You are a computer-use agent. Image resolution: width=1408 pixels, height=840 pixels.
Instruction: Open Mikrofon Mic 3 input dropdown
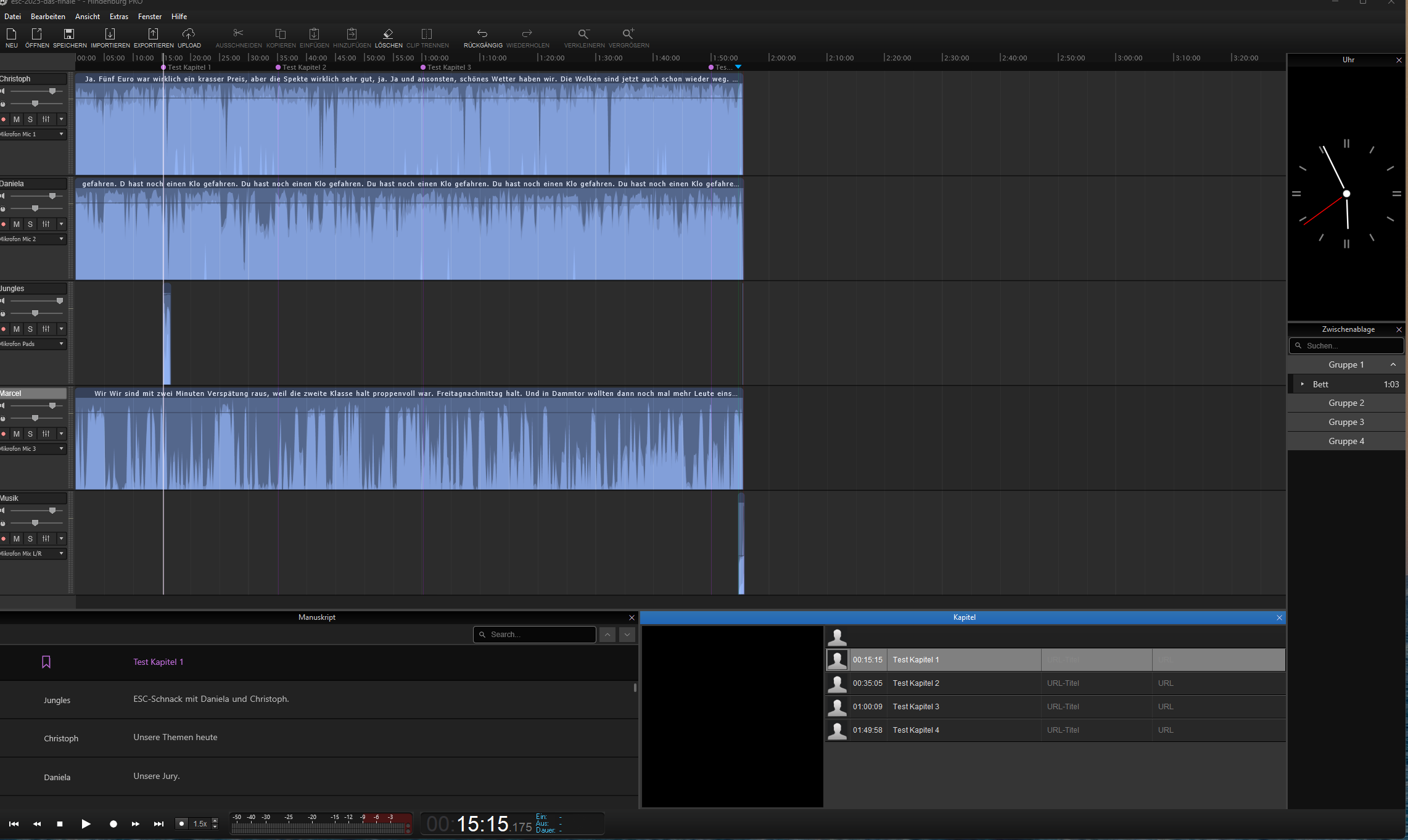pos(33,448)
